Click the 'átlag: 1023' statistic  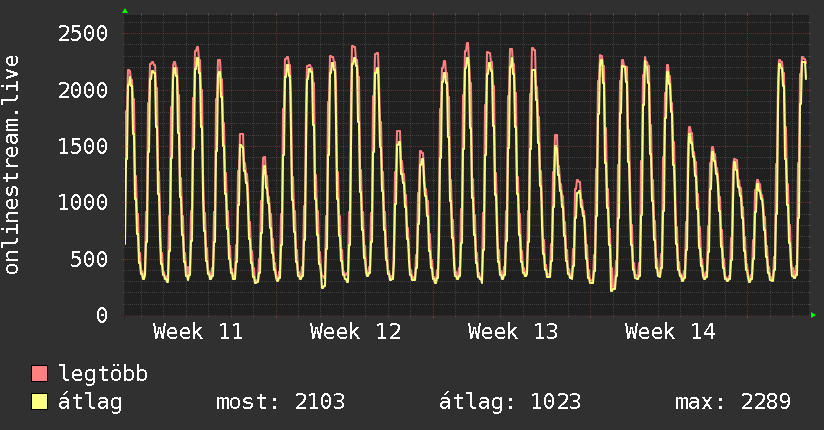[x=510, y=402]
